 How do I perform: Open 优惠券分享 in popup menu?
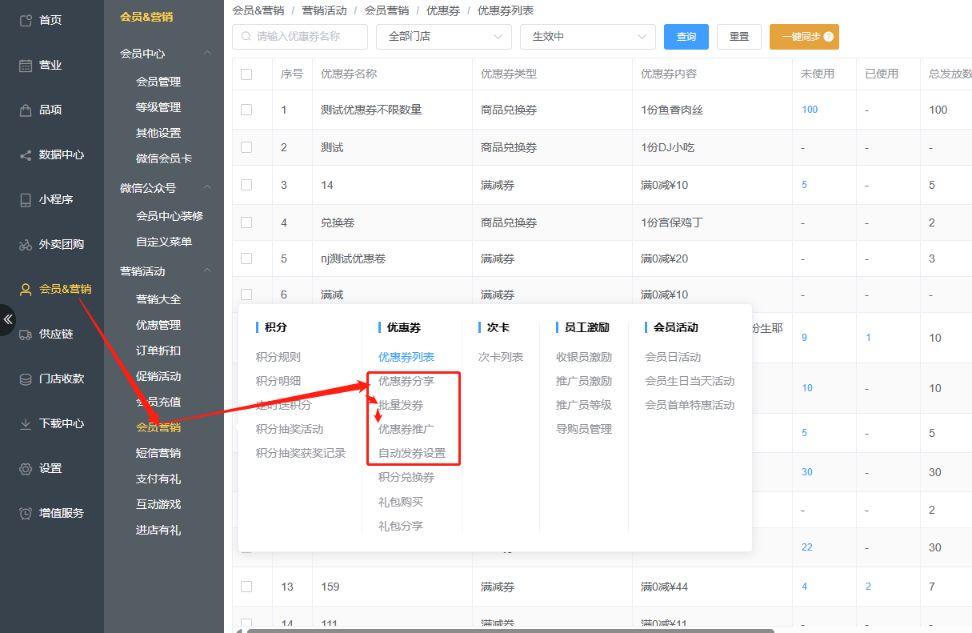406,381
